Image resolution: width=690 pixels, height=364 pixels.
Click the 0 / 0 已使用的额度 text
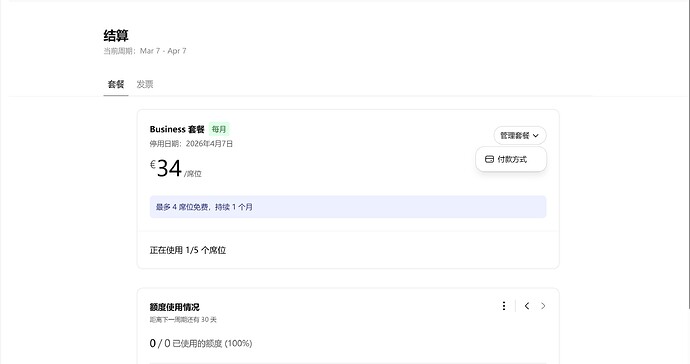coord(201,343)
